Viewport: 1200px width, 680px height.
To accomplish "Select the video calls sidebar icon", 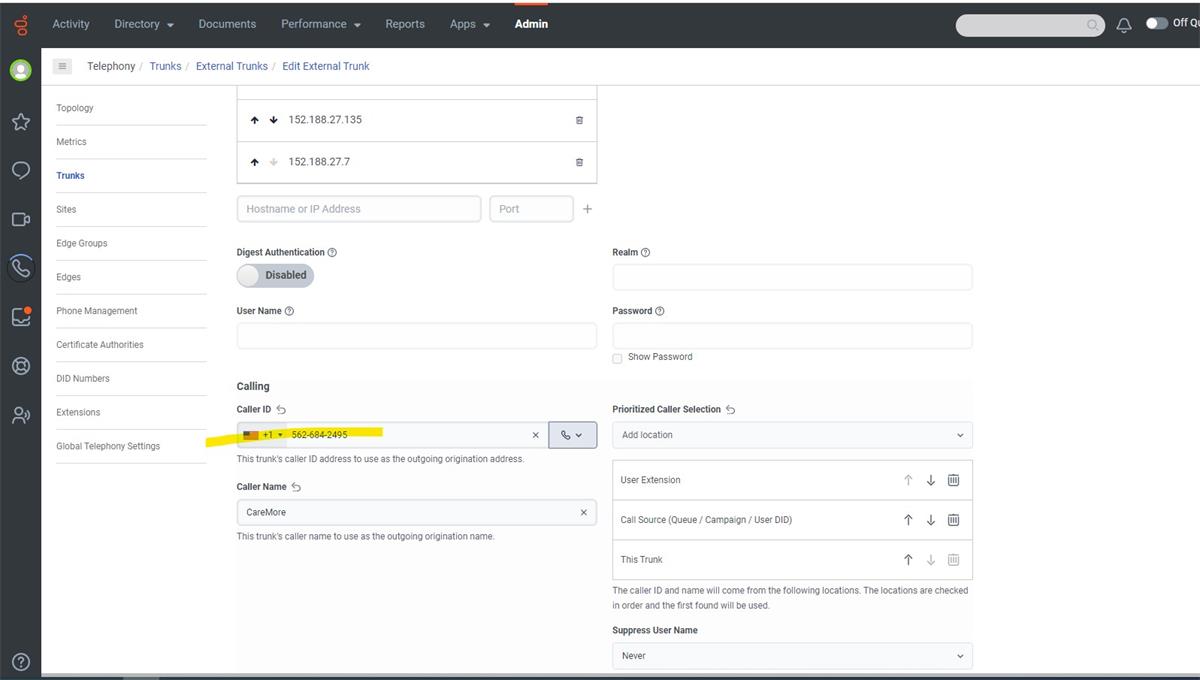I will point(20,219).
